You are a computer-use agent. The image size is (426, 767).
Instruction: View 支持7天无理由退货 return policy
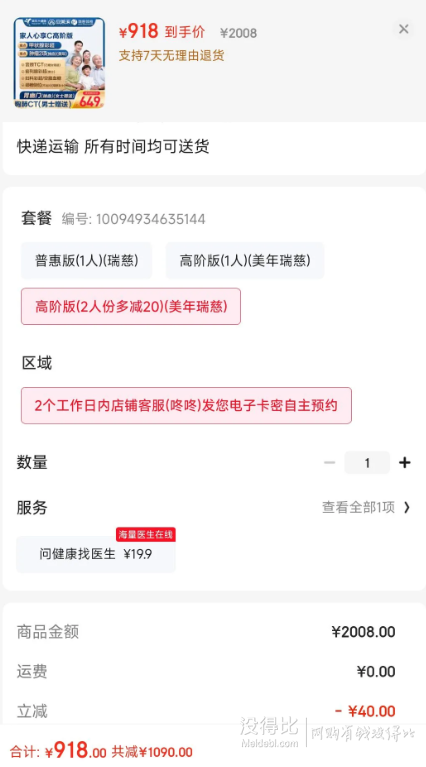tap(171, 56)
